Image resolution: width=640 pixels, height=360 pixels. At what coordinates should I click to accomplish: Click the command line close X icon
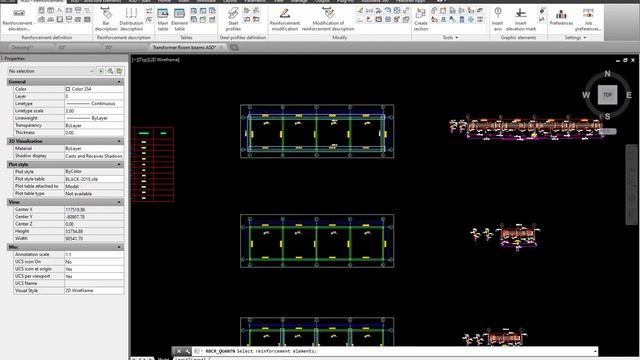click(178, 351)
